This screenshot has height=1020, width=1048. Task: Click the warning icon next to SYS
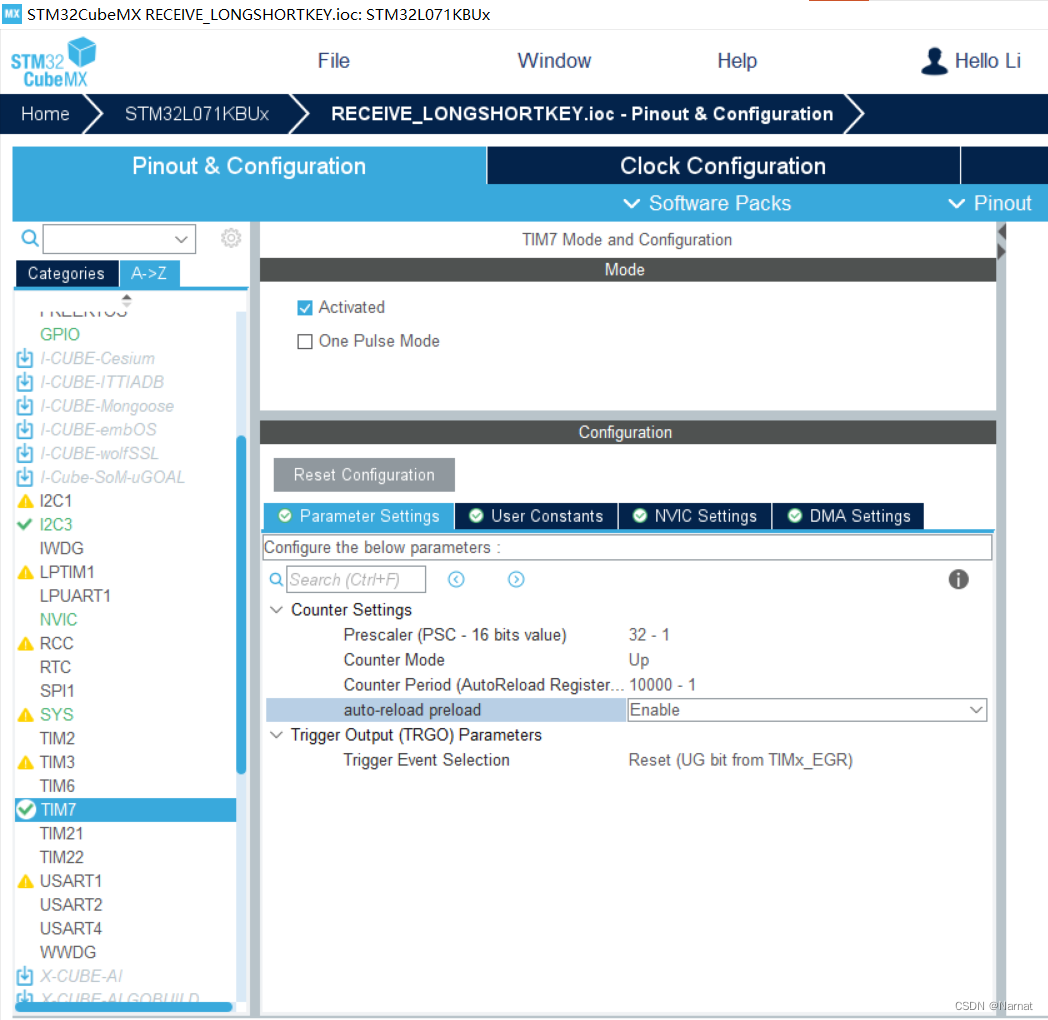25,715
